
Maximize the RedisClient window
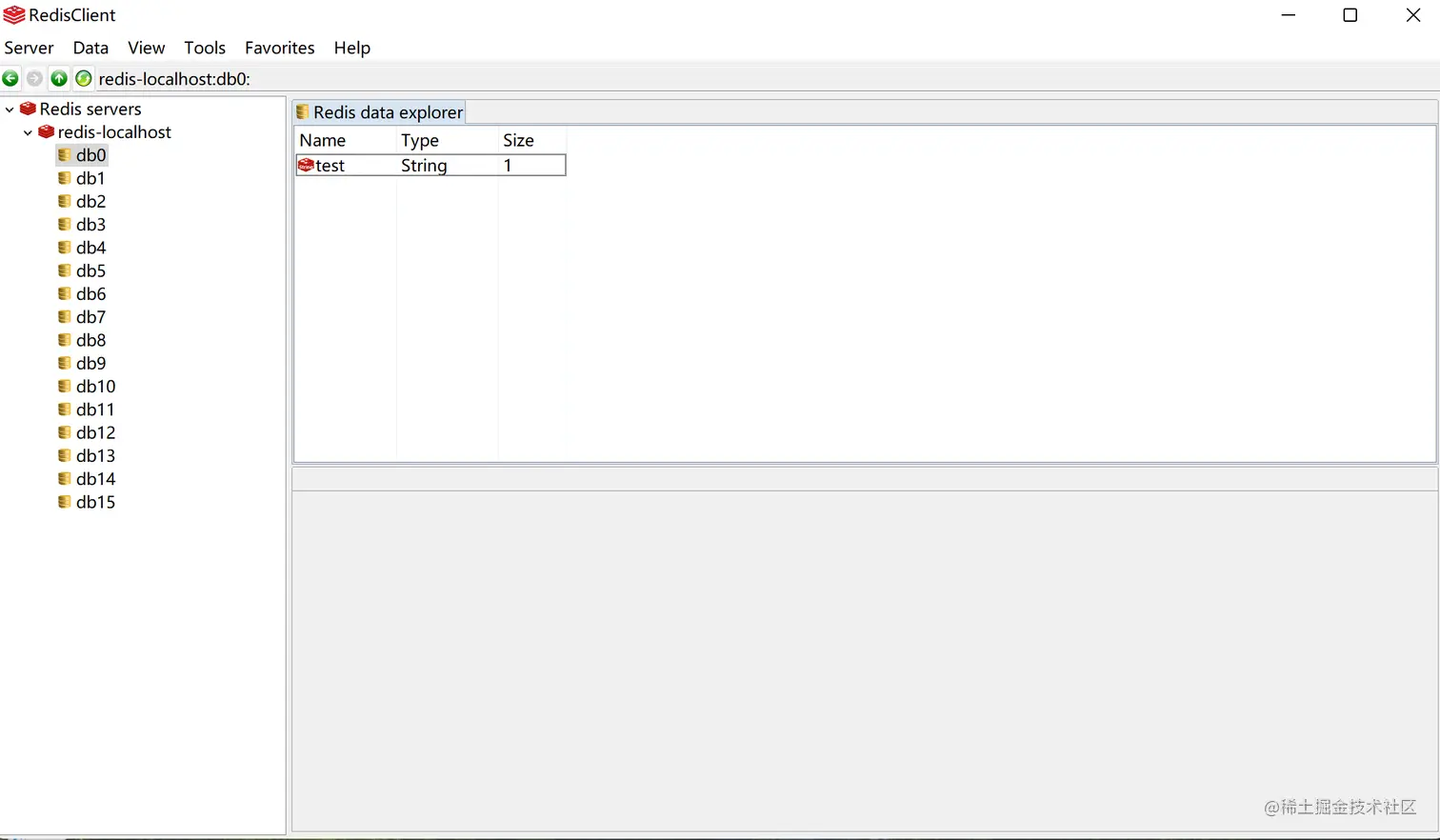1350,15
